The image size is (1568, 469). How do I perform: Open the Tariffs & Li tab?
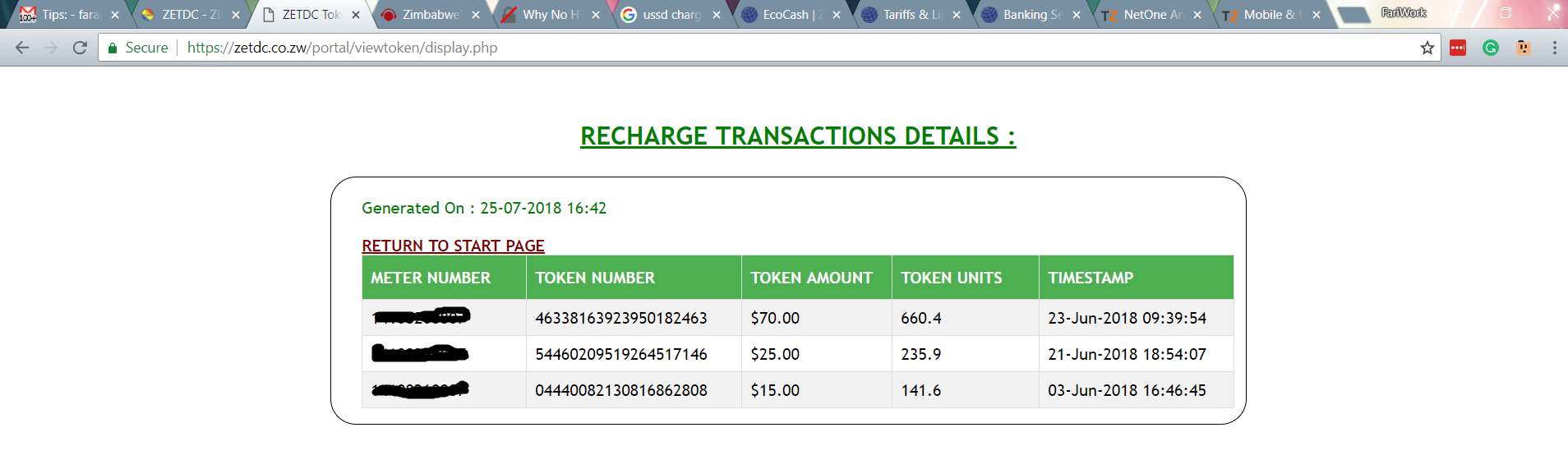(909, 15)
